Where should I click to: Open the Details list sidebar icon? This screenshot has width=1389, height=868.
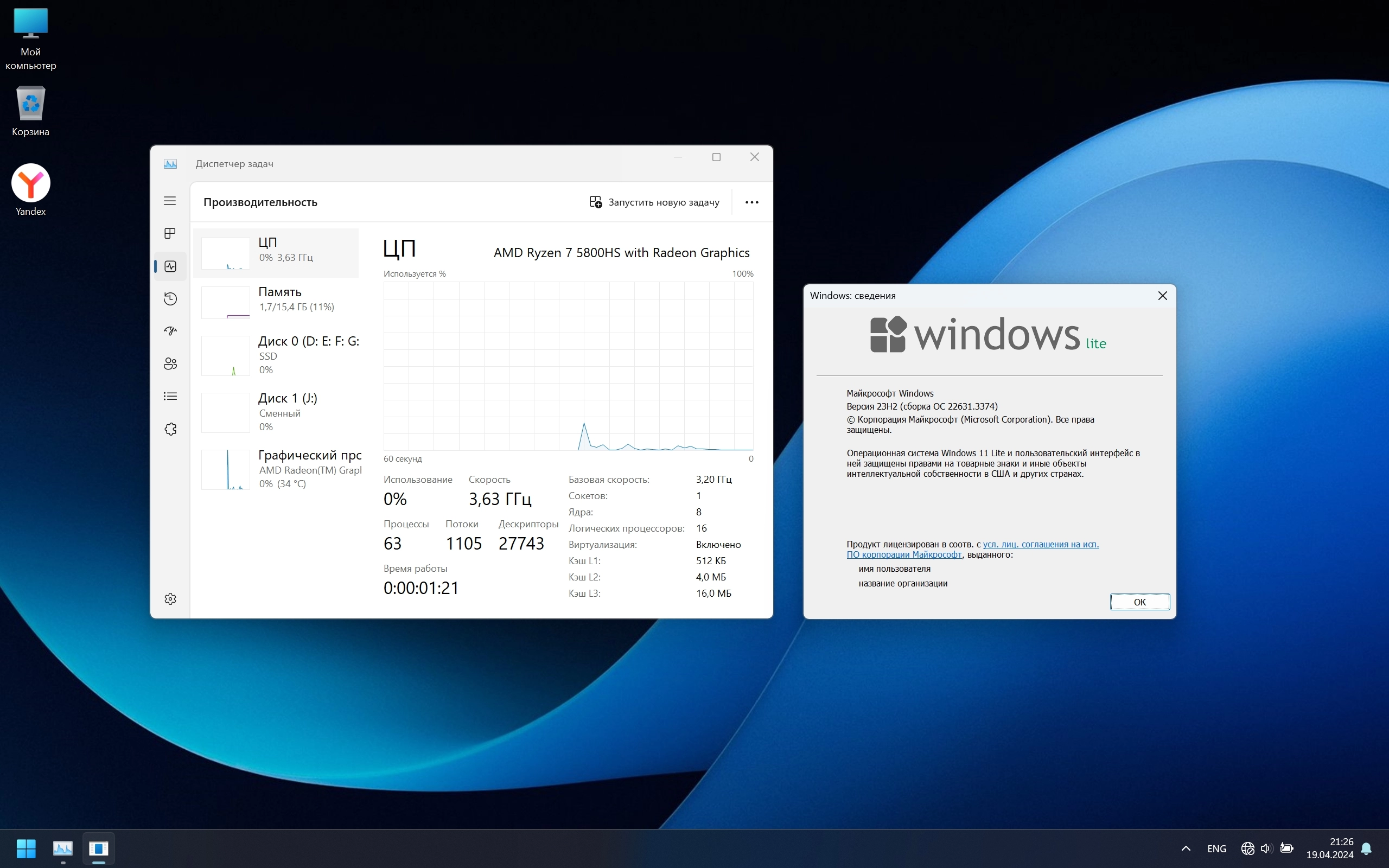coord(170,396)
